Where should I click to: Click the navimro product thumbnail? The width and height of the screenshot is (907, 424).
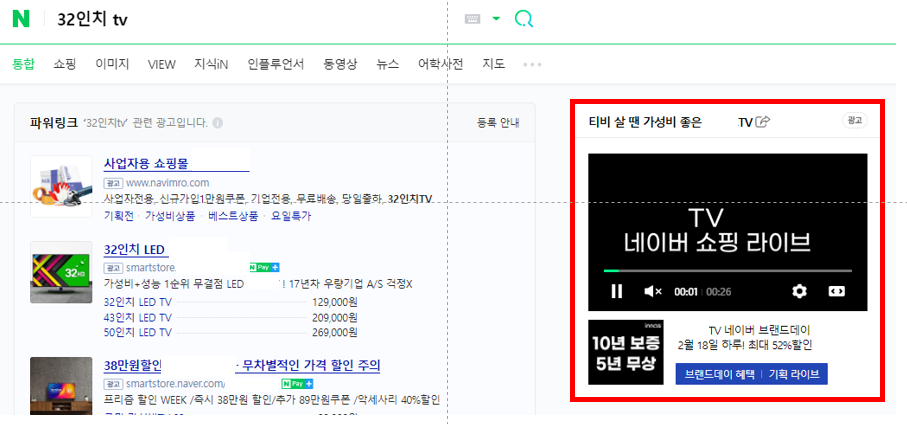click(61, 186)
